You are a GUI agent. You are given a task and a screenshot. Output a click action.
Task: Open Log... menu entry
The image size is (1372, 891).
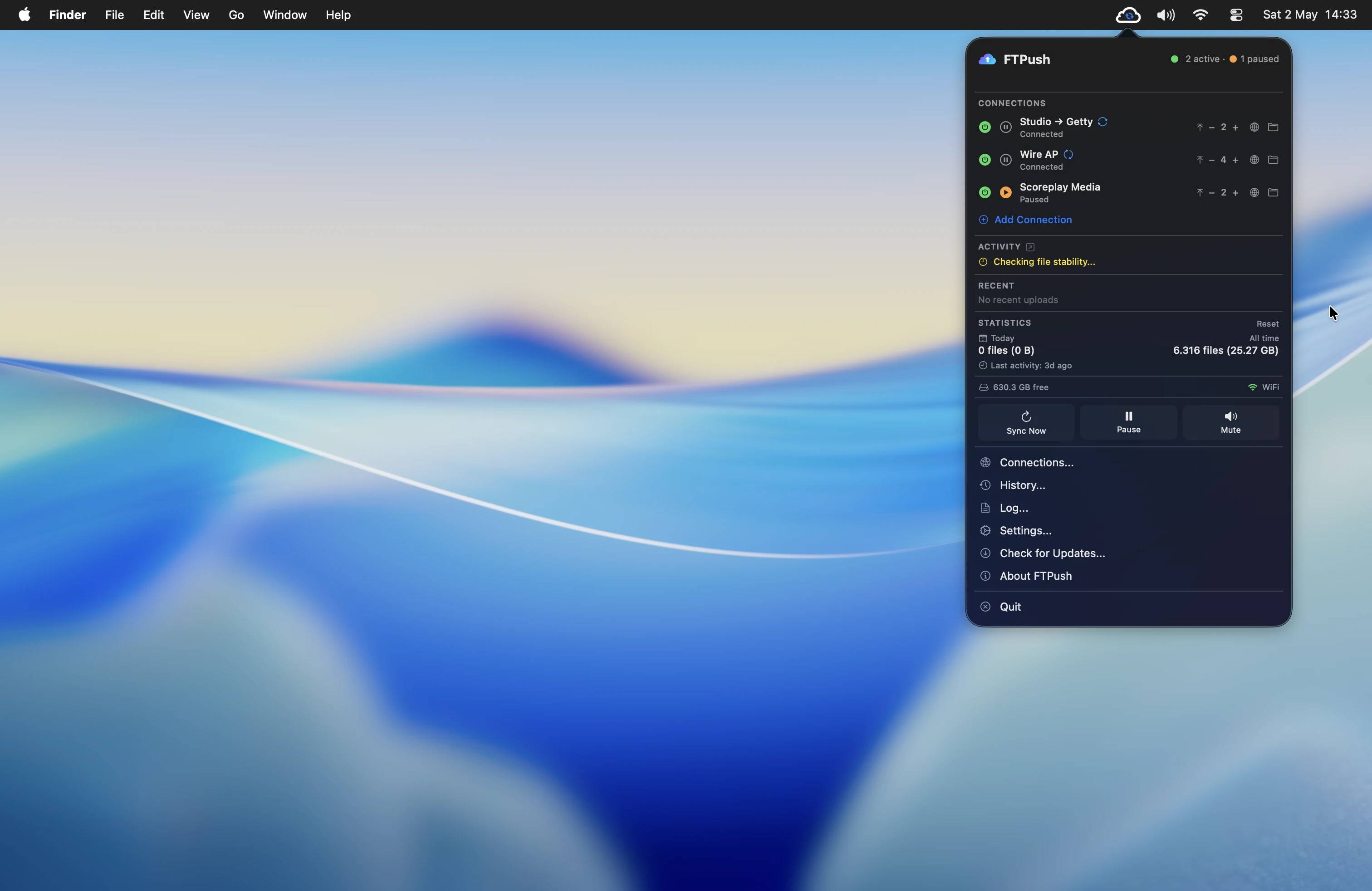pos(1128,508)
